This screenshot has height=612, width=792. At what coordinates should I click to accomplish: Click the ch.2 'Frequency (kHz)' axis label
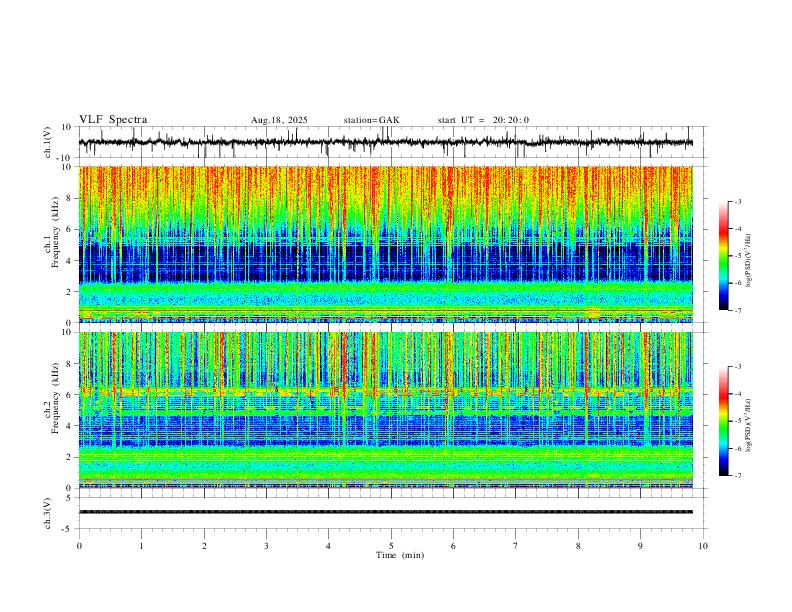(x=55, y=398)
